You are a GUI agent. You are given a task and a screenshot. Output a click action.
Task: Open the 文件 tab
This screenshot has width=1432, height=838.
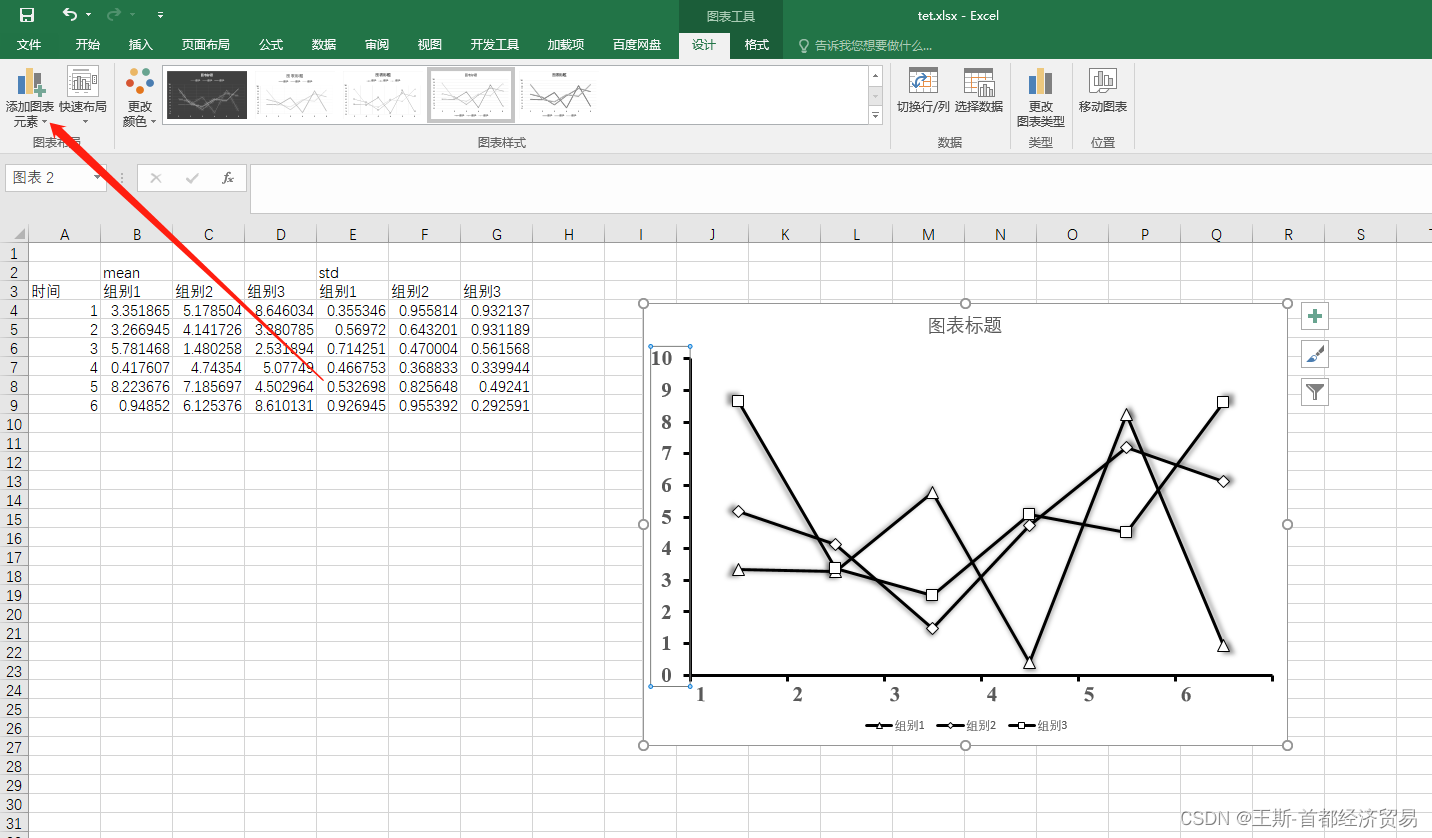click(29, 45)
